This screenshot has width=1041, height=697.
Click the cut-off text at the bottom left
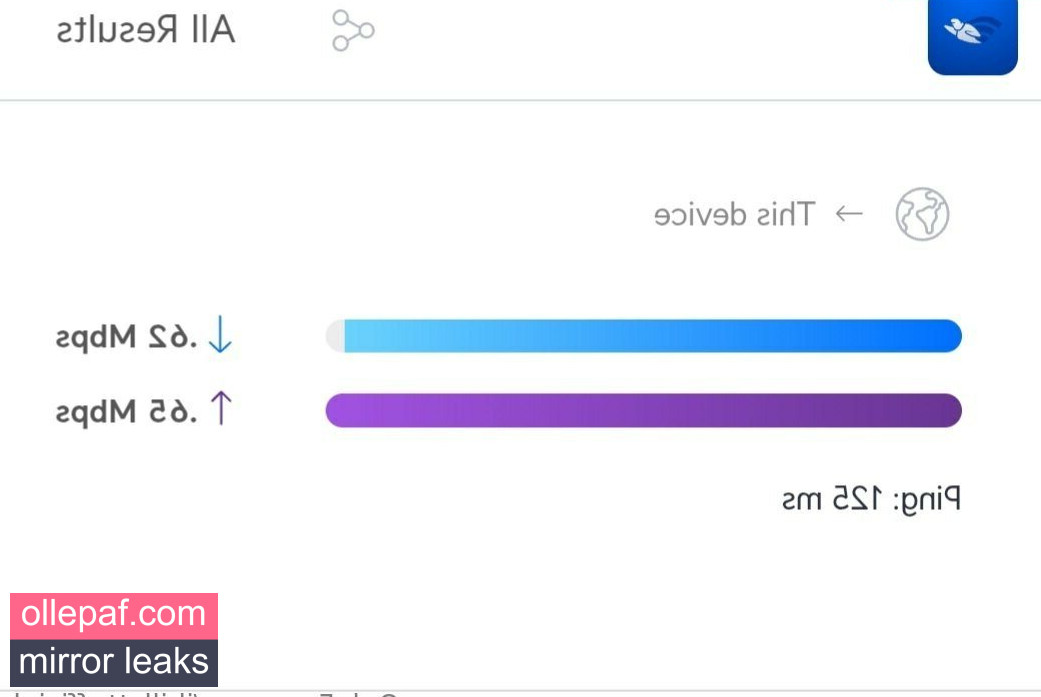pyautogui.click(x=100, y=694)
